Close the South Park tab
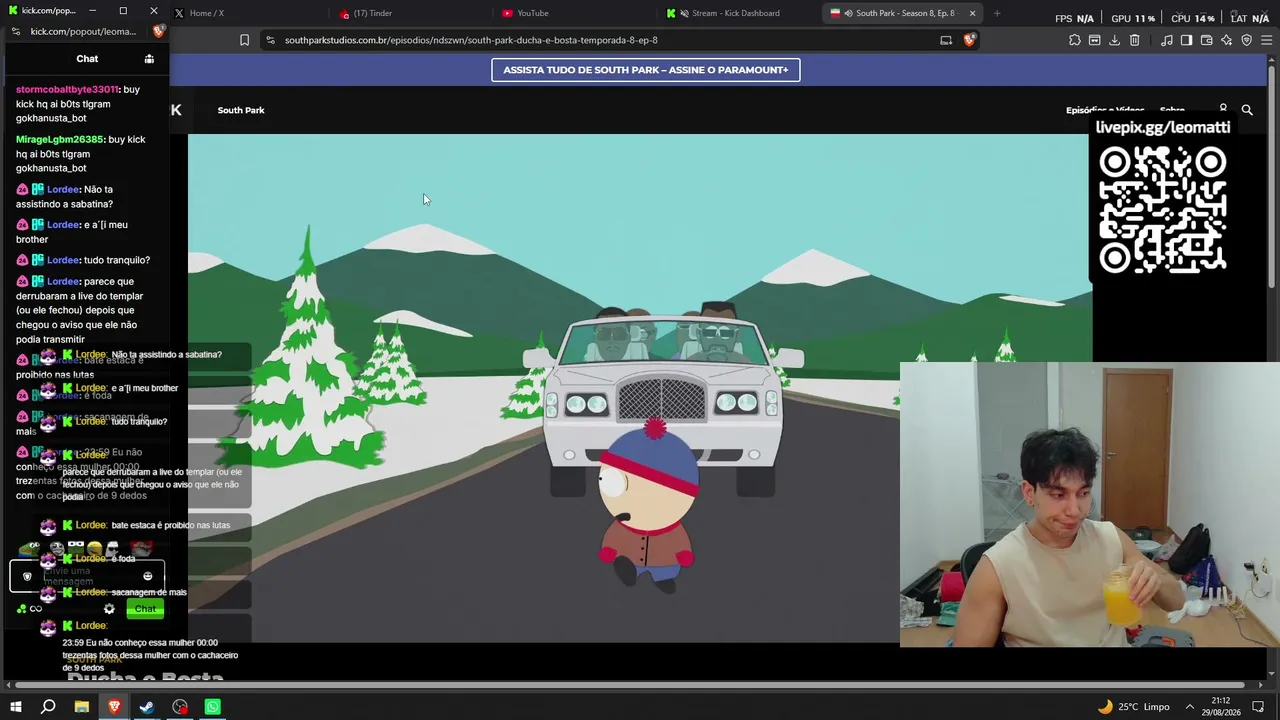The height and width of the screenshot is (720, 1280). tap(972, 13)
